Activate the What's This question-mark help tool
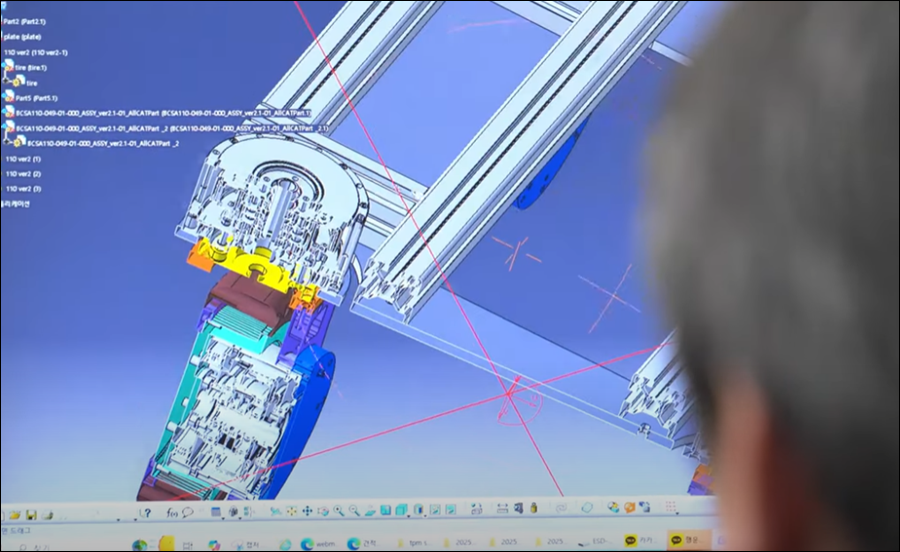Screen dimensions: 900x552 146,513
